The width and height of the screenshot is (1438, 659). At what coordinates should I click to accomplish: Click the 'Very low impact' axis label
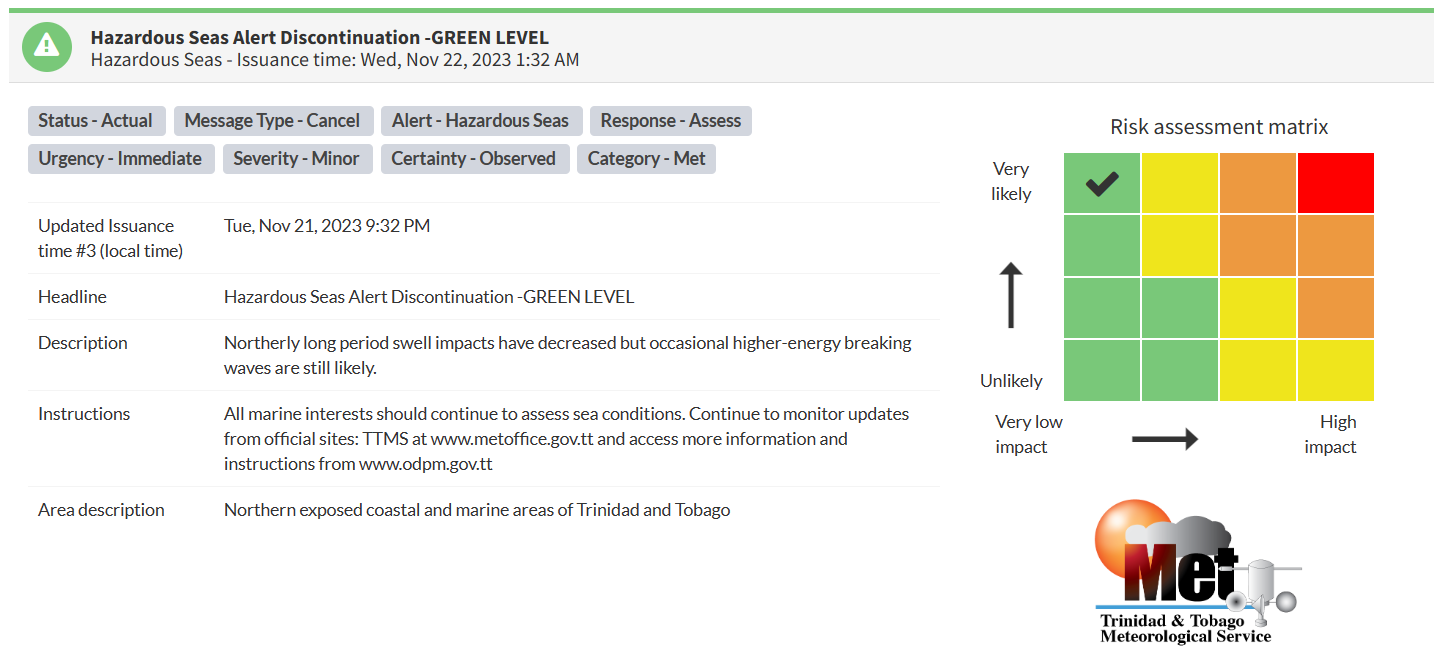(x=1029, y=434)
